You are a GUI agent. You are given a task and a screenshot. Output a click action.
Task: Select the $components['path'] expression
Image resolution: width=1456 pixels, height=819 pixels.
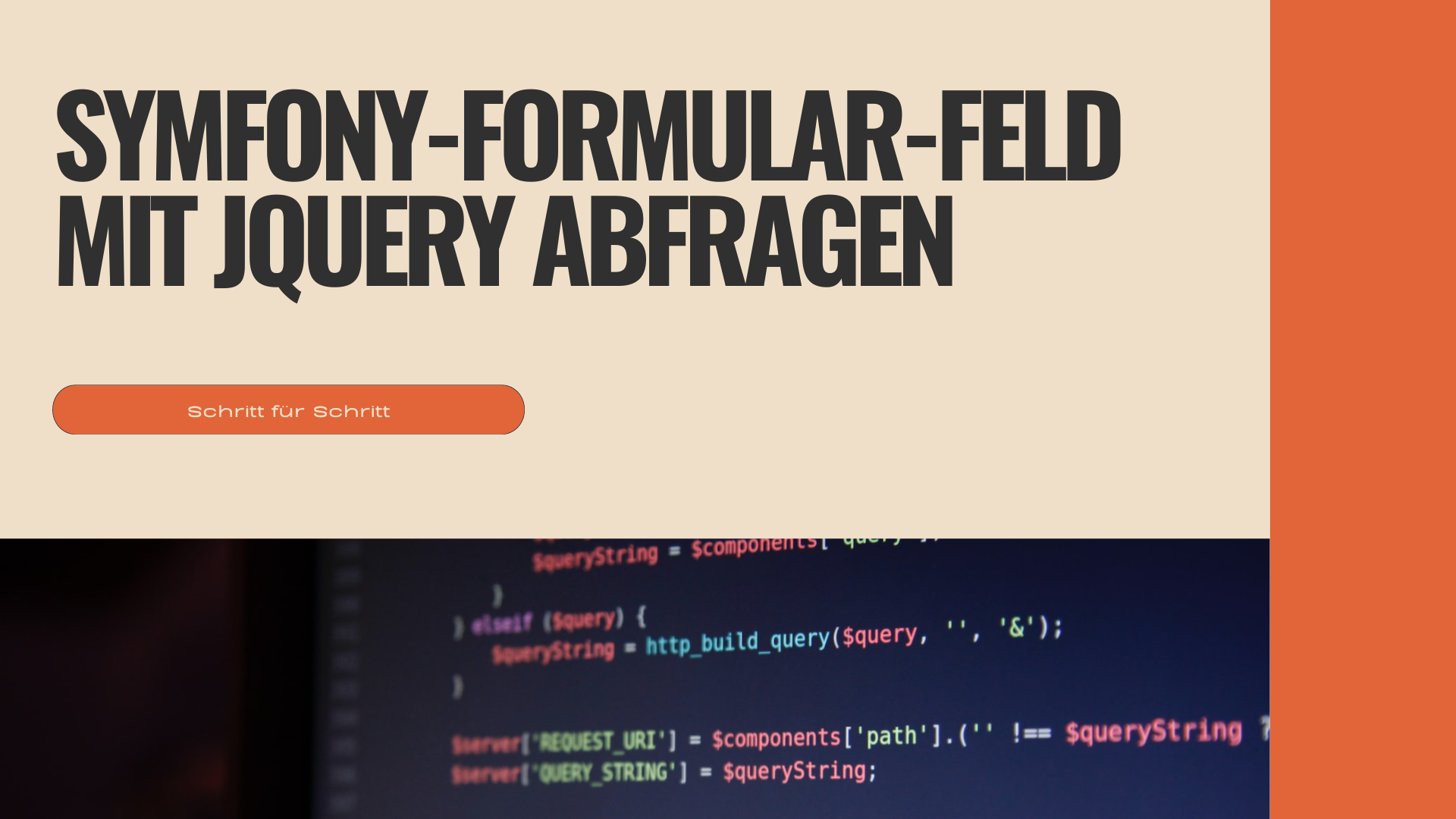pyautogui.click(x=820, y=738)
